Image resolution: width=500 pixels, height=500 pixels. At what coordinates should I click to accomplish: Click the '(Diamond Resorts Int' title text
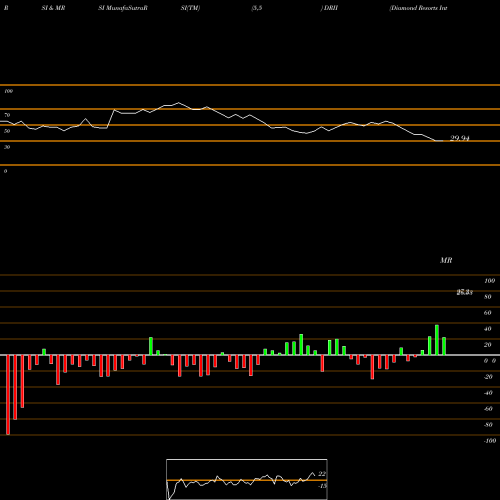coord(418,8)
